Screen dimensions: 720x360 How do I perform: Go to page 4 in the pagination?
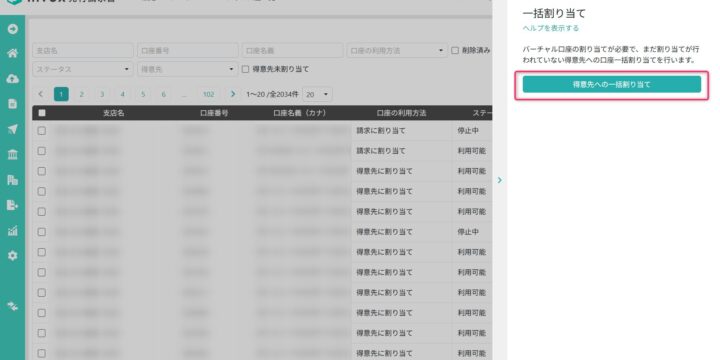[x=123, y=94]
